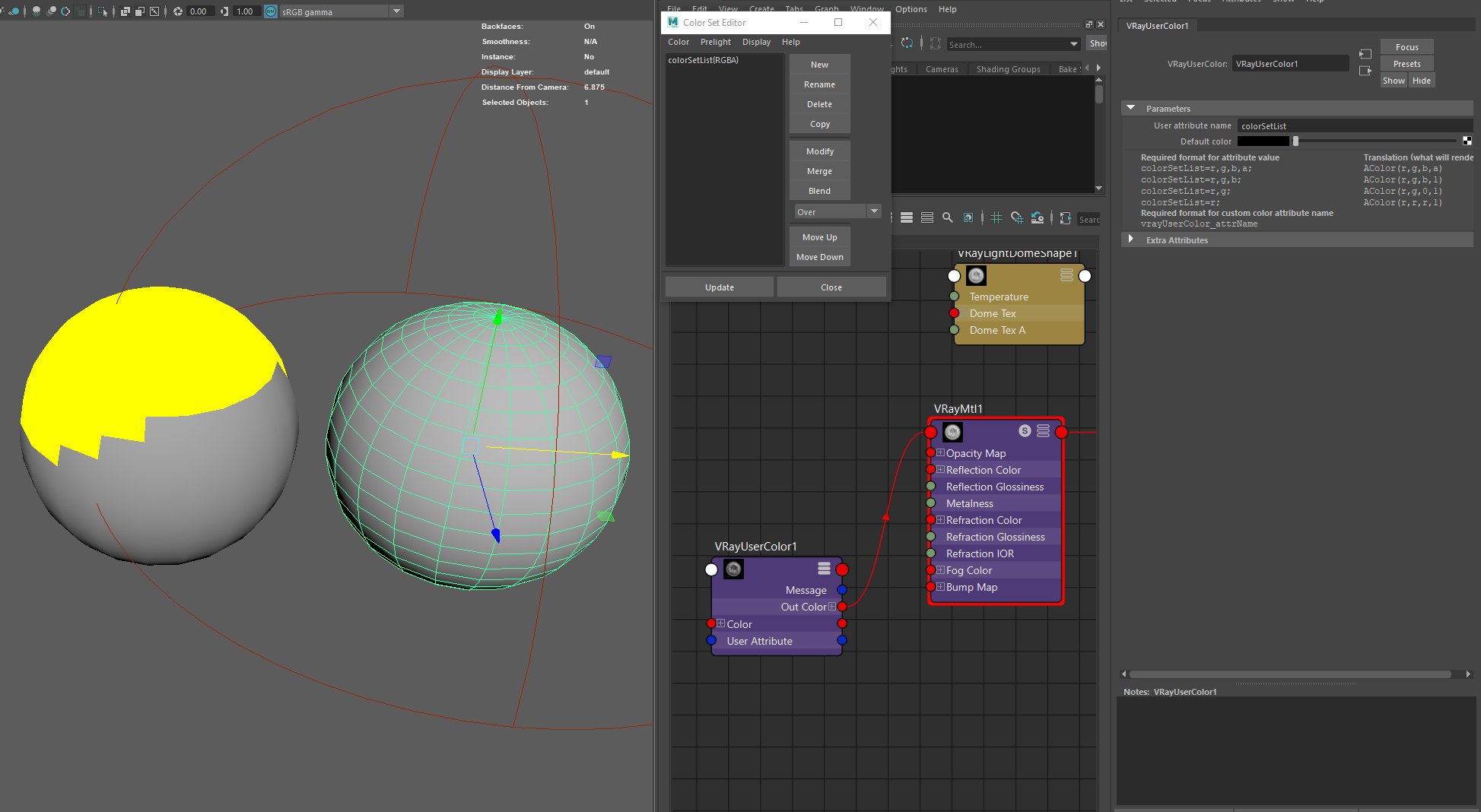1481x812 pixels.
Task: Expand Out Color plus on VRayUserColor1 node
Action: click(x=832, y=606)
